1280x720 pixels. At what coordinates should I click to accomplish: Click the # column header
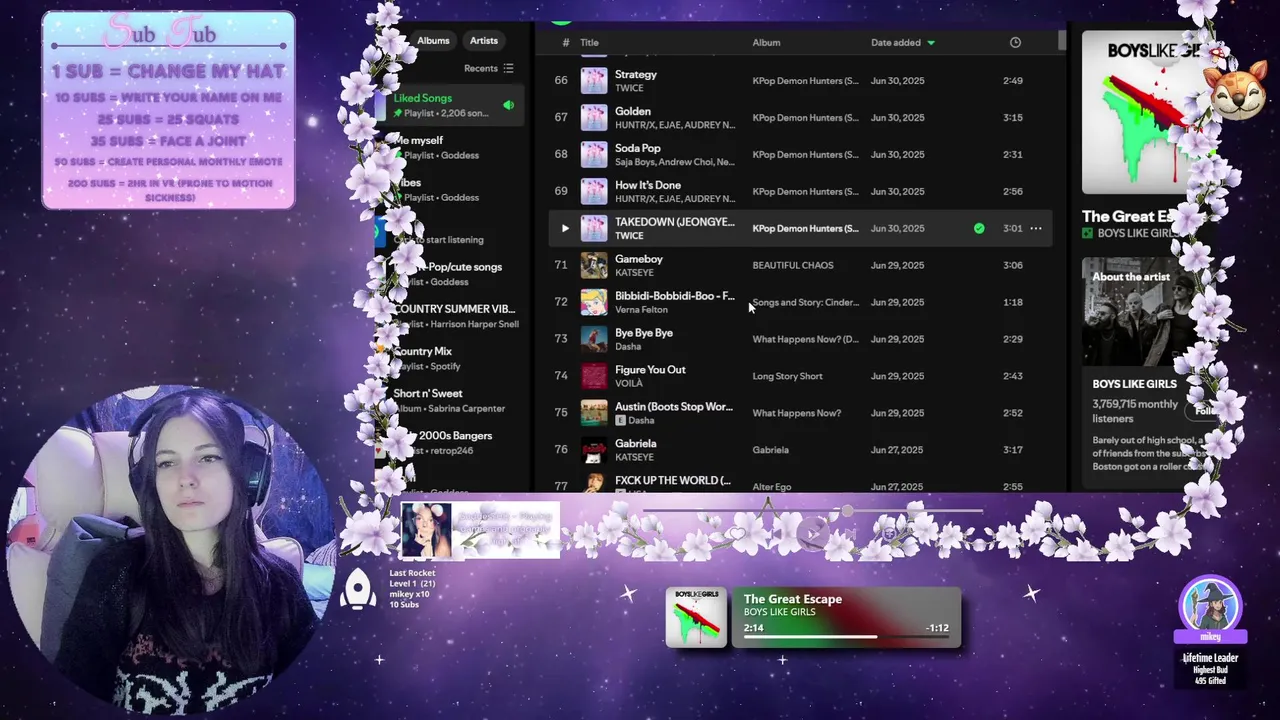tap(566, 43)
